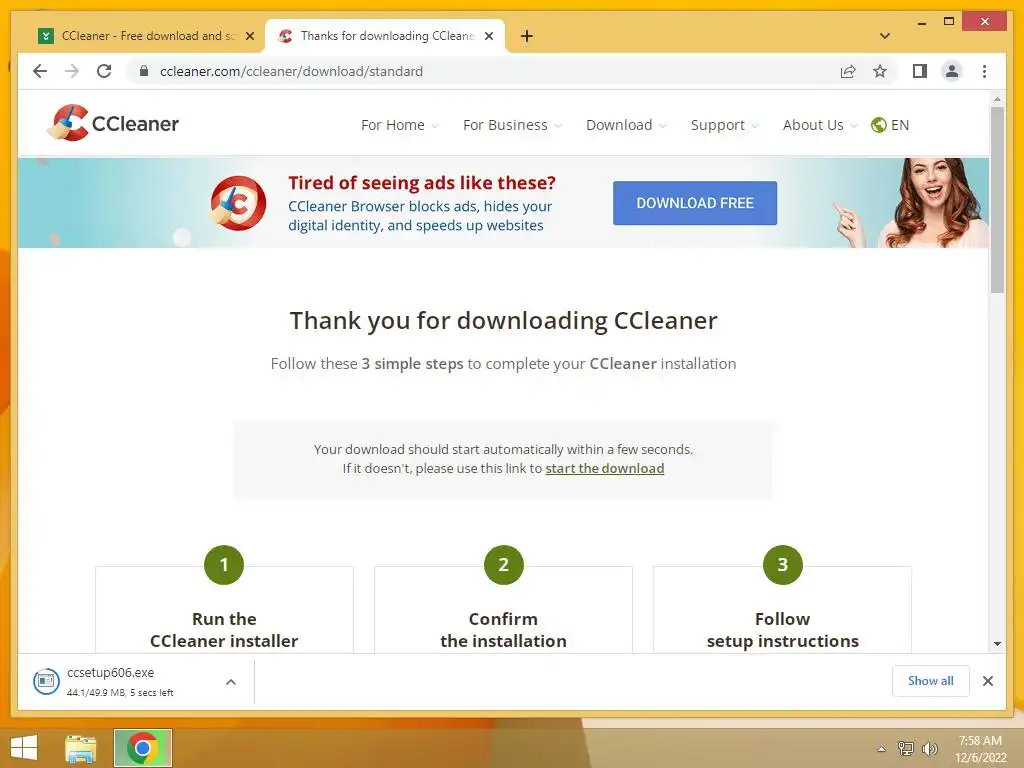Click the 'Tired of seeing ads like these?' headline

[422, 183]
